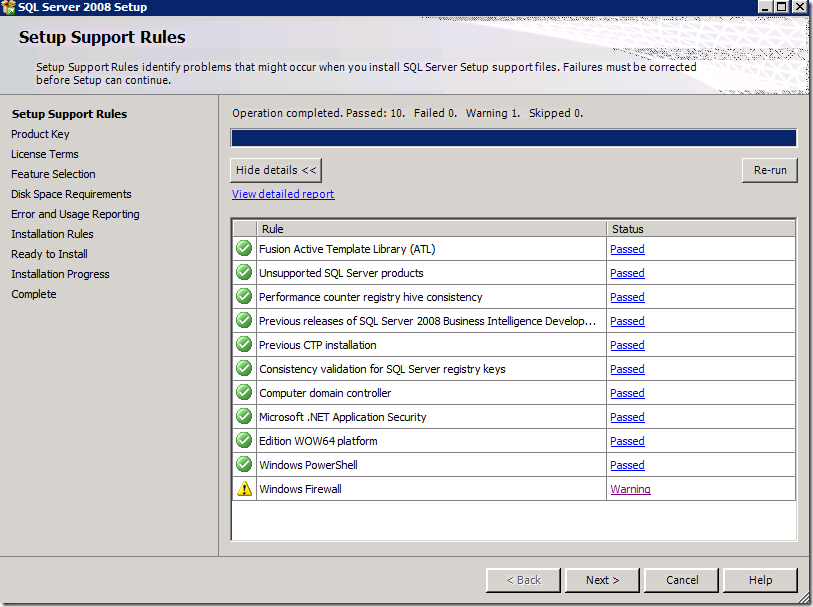Click 'Windows Firewall' rule name
813x607 pixels.
point(300,489)
